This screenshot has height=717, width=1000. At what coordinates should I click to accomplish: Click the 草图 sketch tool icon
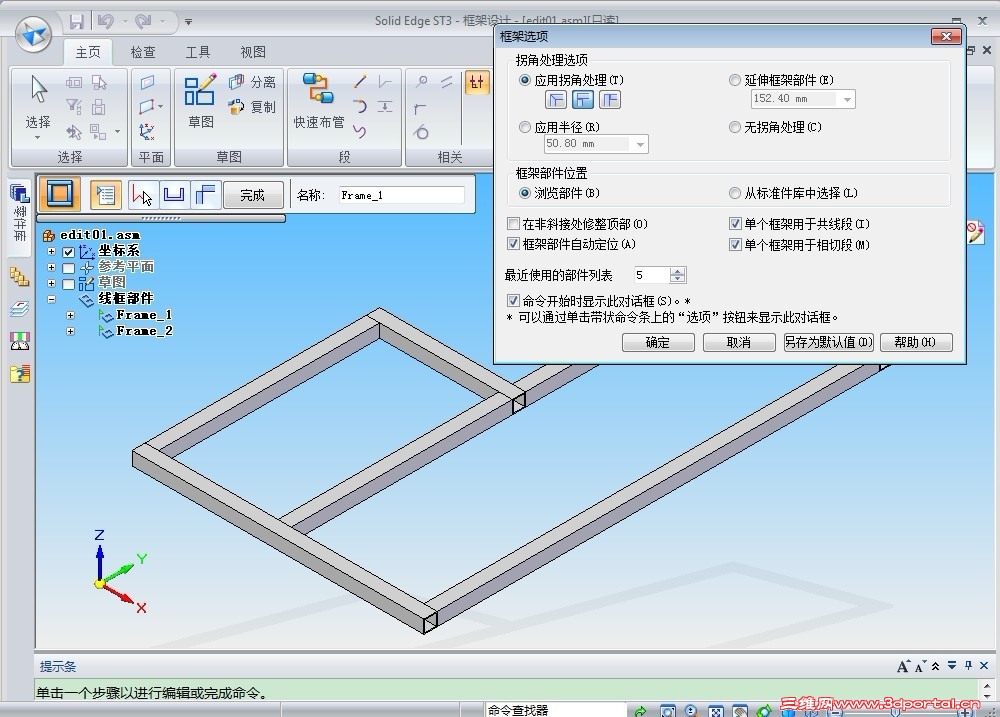[x=200, y=90]
